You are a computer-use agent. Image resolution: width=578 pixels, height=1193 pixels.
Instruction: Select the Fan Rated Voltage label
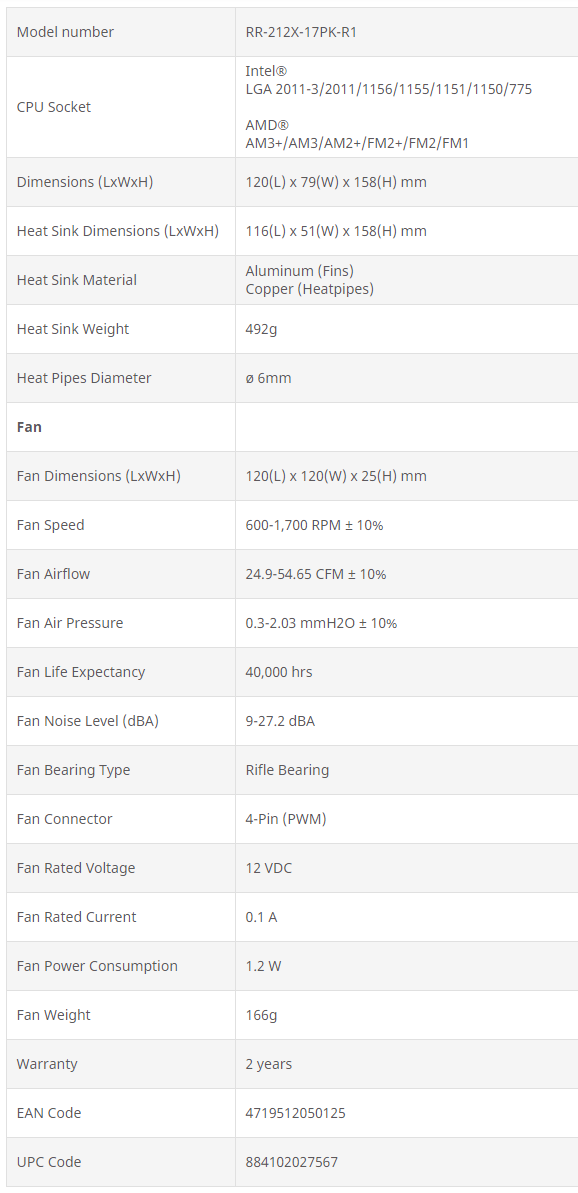pyautogui.click(x=76, y=868)
